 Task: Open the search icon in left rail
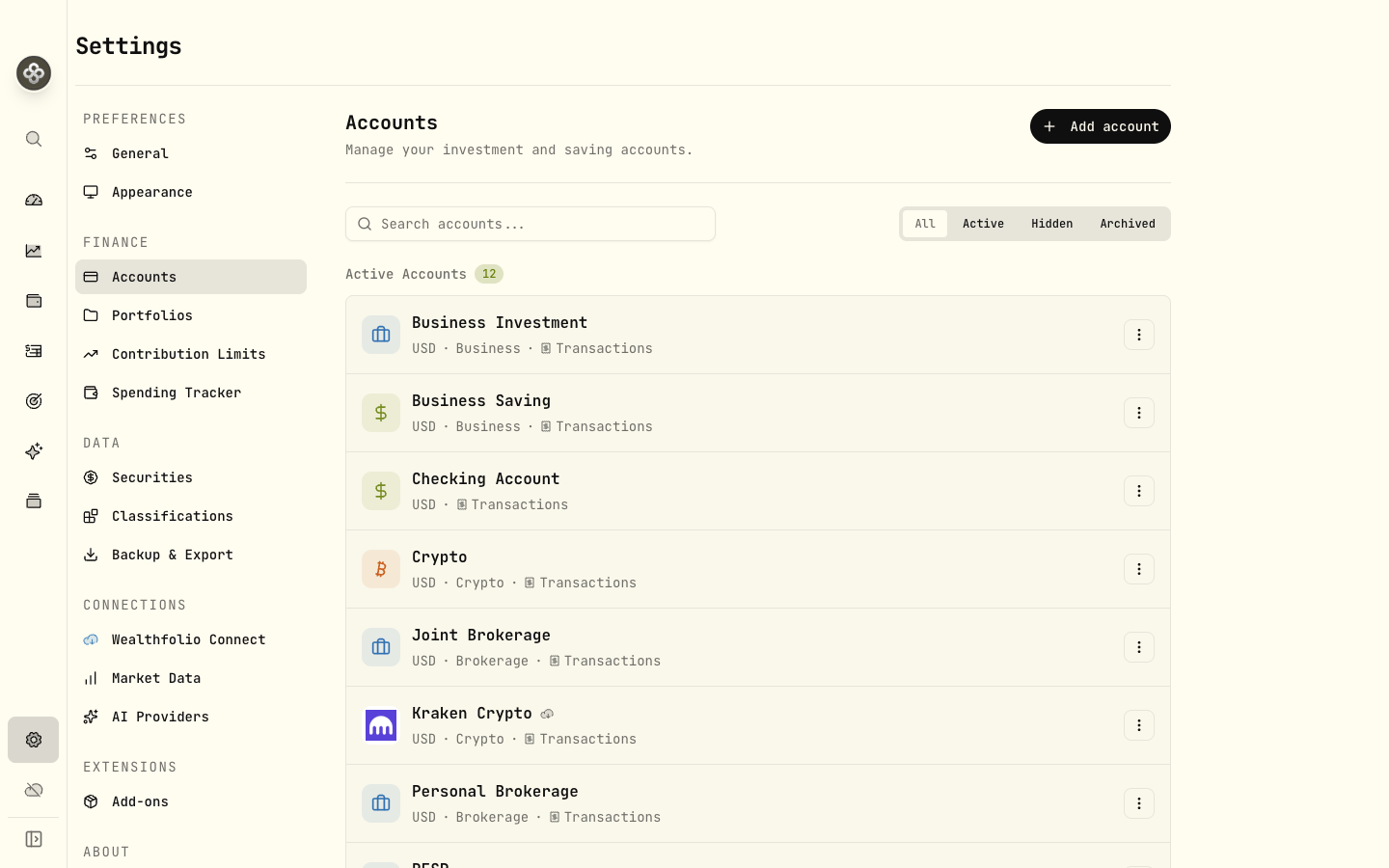tap(34, 139)
